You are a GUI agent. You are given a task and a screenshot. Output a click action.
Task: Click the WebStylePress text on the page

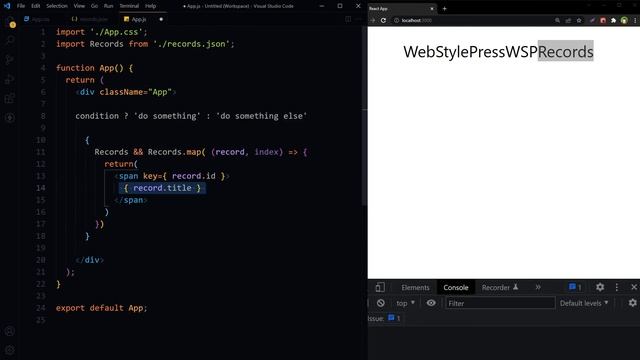click(454, 52)
